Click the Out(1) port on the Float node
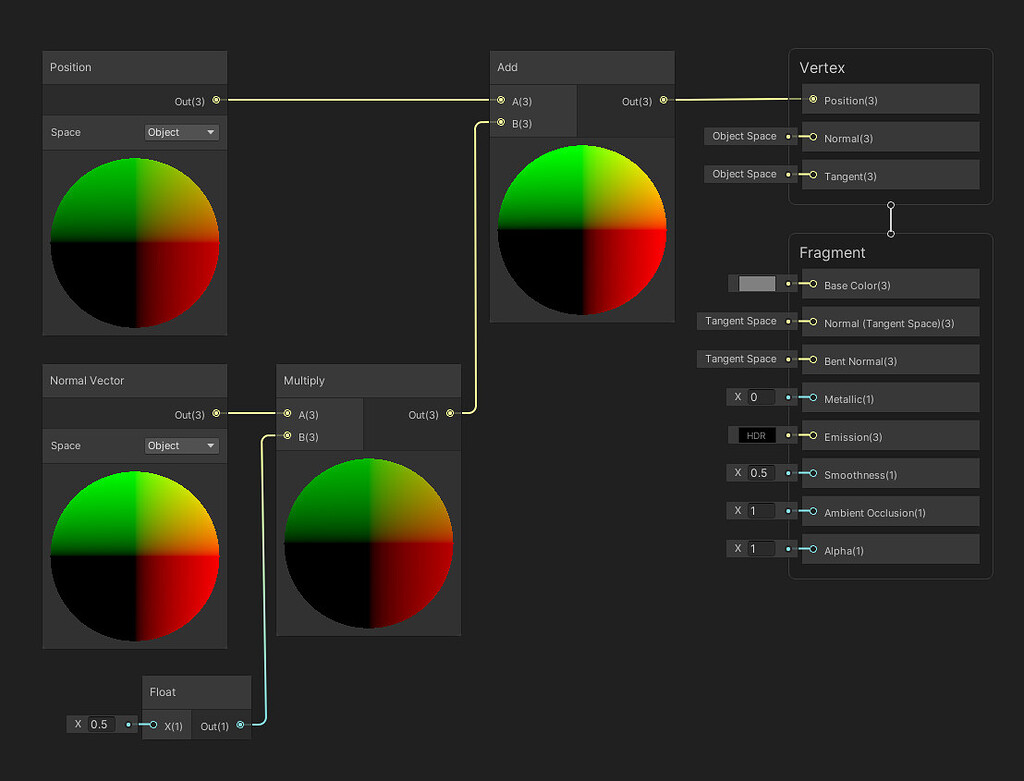Viewport: 1024px width, 781px height. 240,726
